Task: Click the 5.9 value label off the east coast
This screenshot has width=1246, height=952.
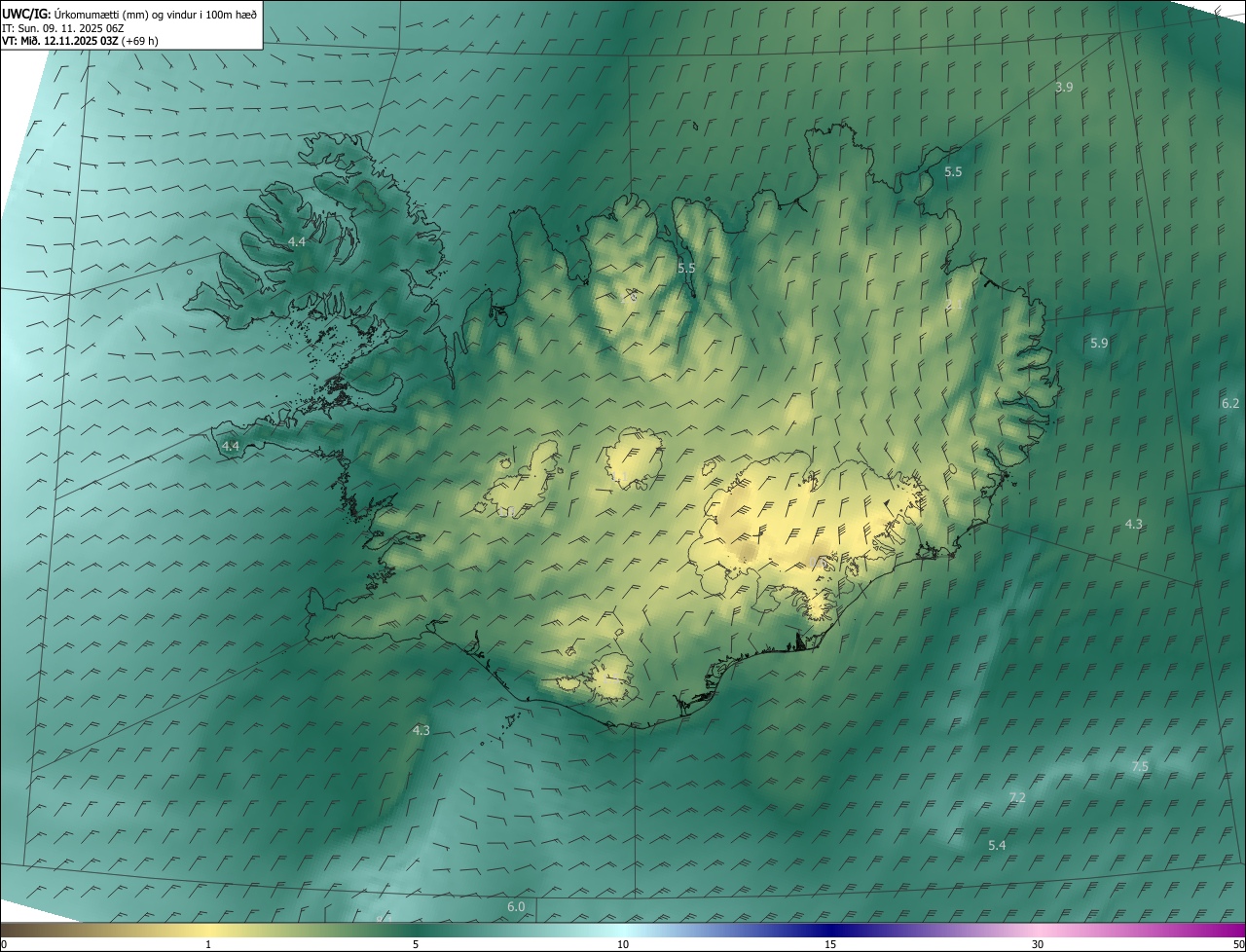Action: (x=1099, y=344)
